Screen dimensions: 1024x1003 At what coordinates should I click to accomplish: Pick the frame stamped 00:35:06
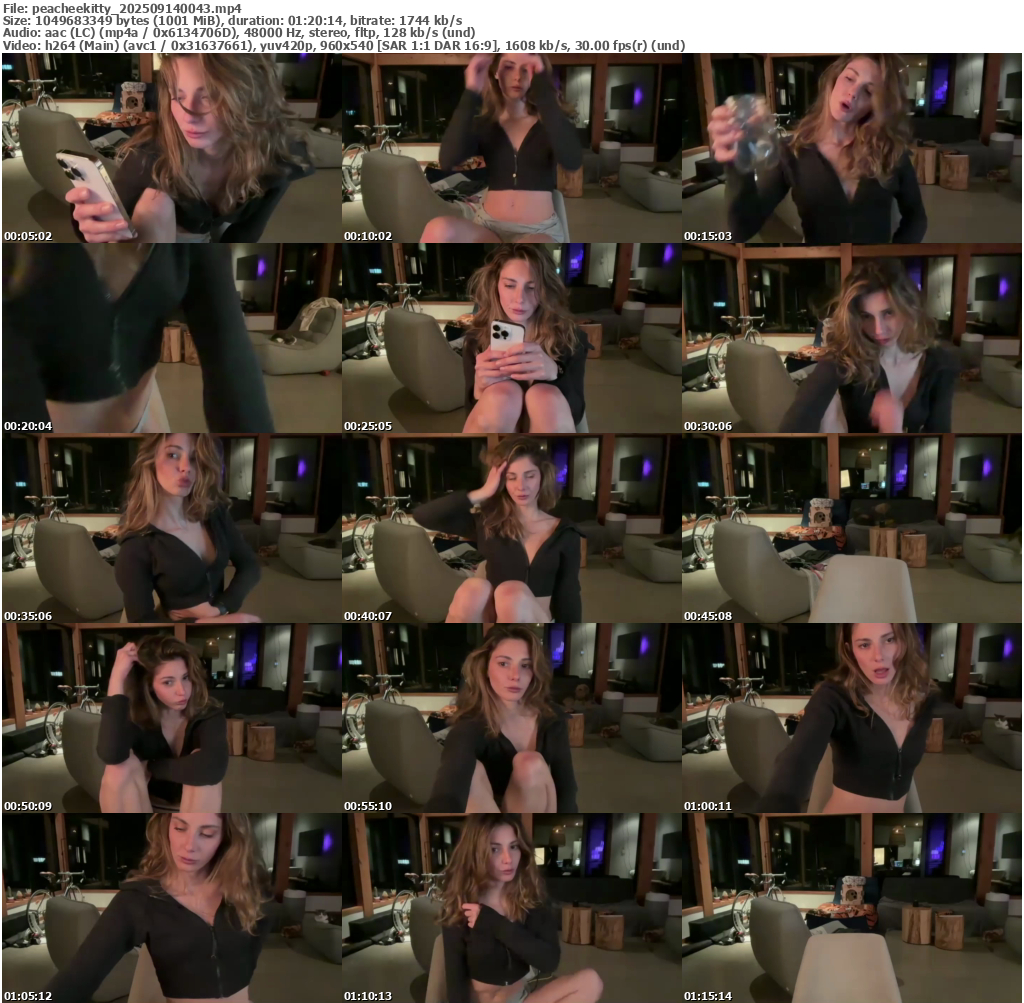pos(171,528)
